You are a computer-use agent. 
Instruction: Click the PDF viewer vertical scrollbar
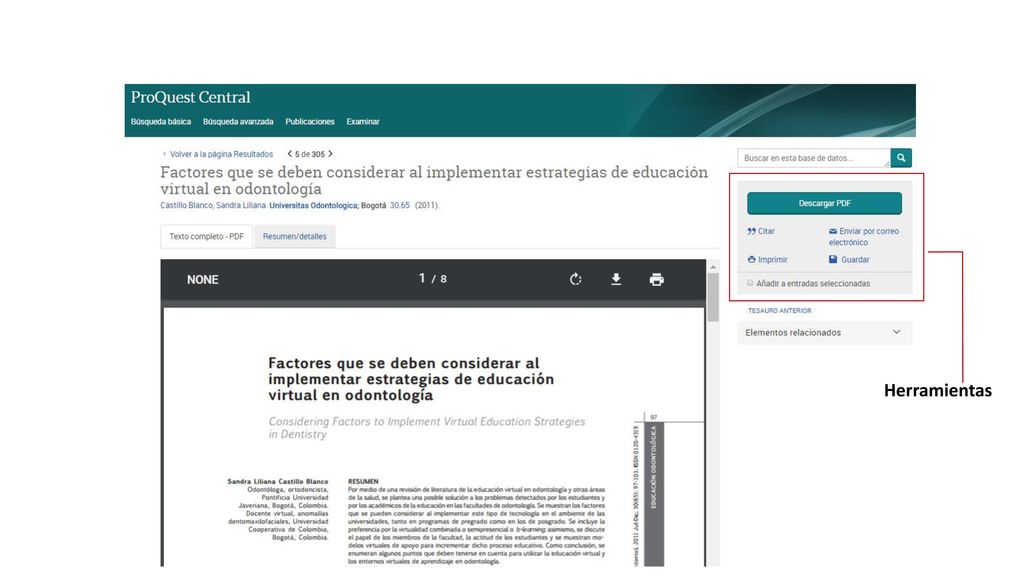click(x=713, y=297)
